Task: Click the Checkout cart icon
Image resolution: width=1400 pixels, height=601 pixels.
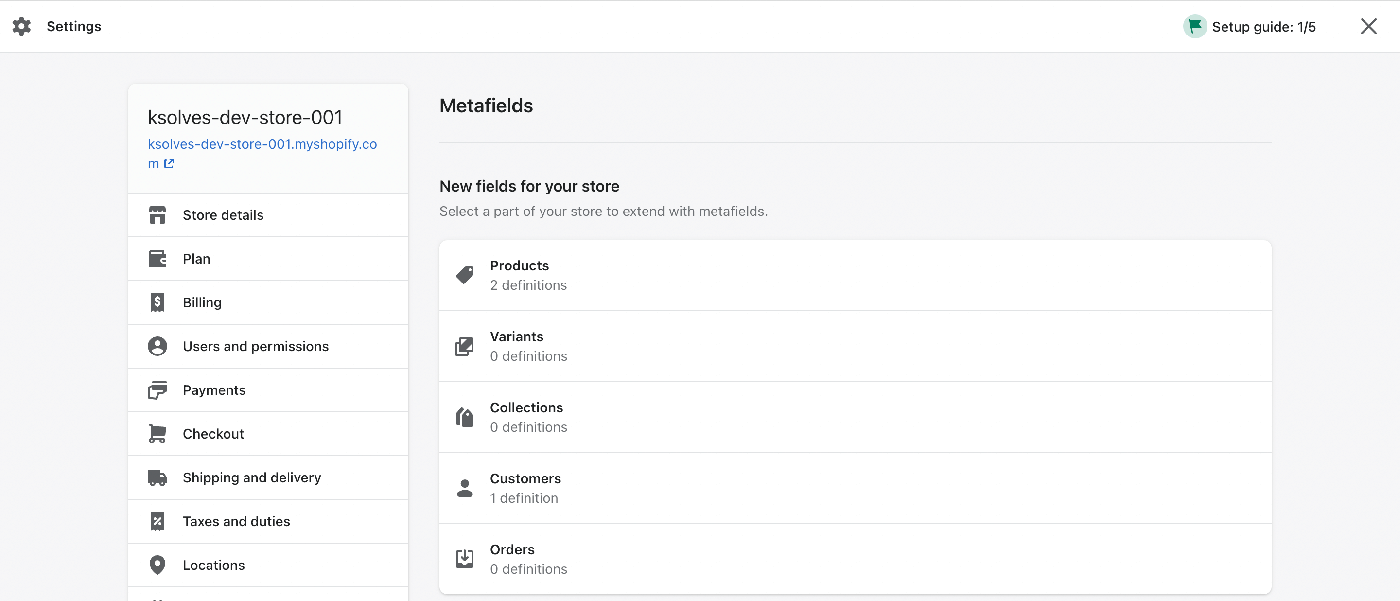Action: pos(157,434)
